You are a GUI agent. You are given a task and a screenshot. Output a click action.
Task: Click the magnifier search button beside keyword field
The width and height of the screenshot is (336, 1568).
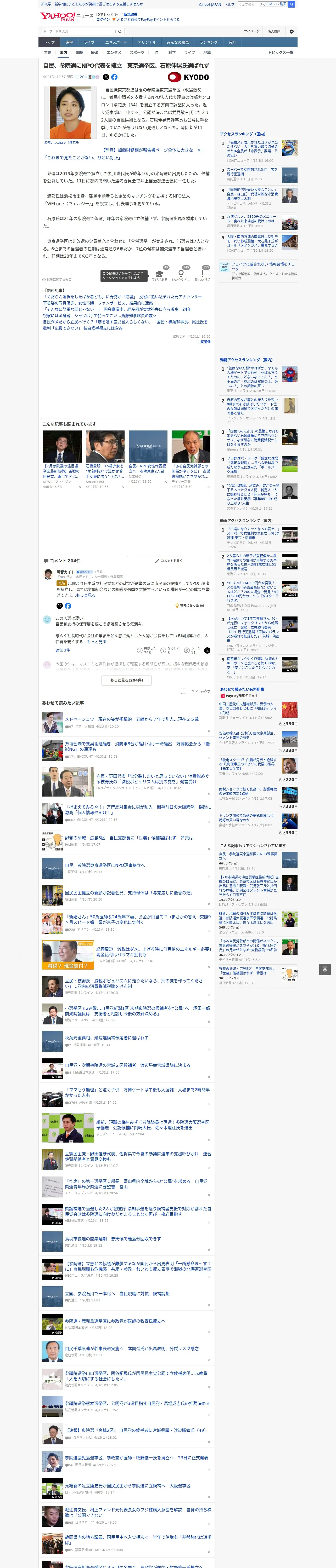pyautogui.click(x=120, y=31)
